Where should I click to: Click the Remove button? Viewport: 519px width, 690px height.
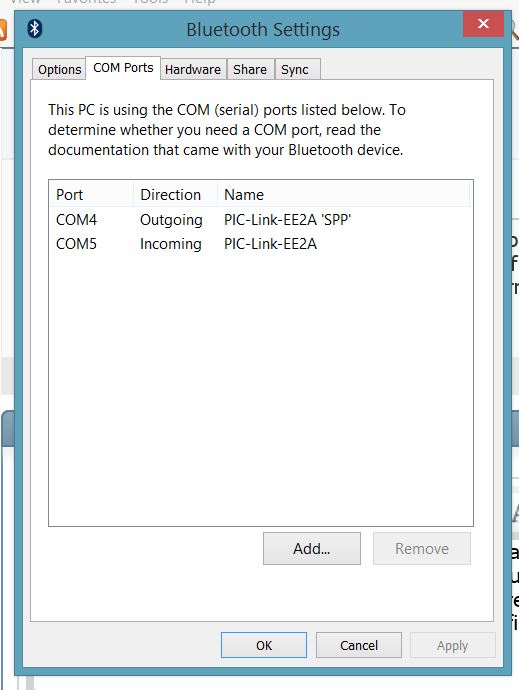(x=422, y=549)
